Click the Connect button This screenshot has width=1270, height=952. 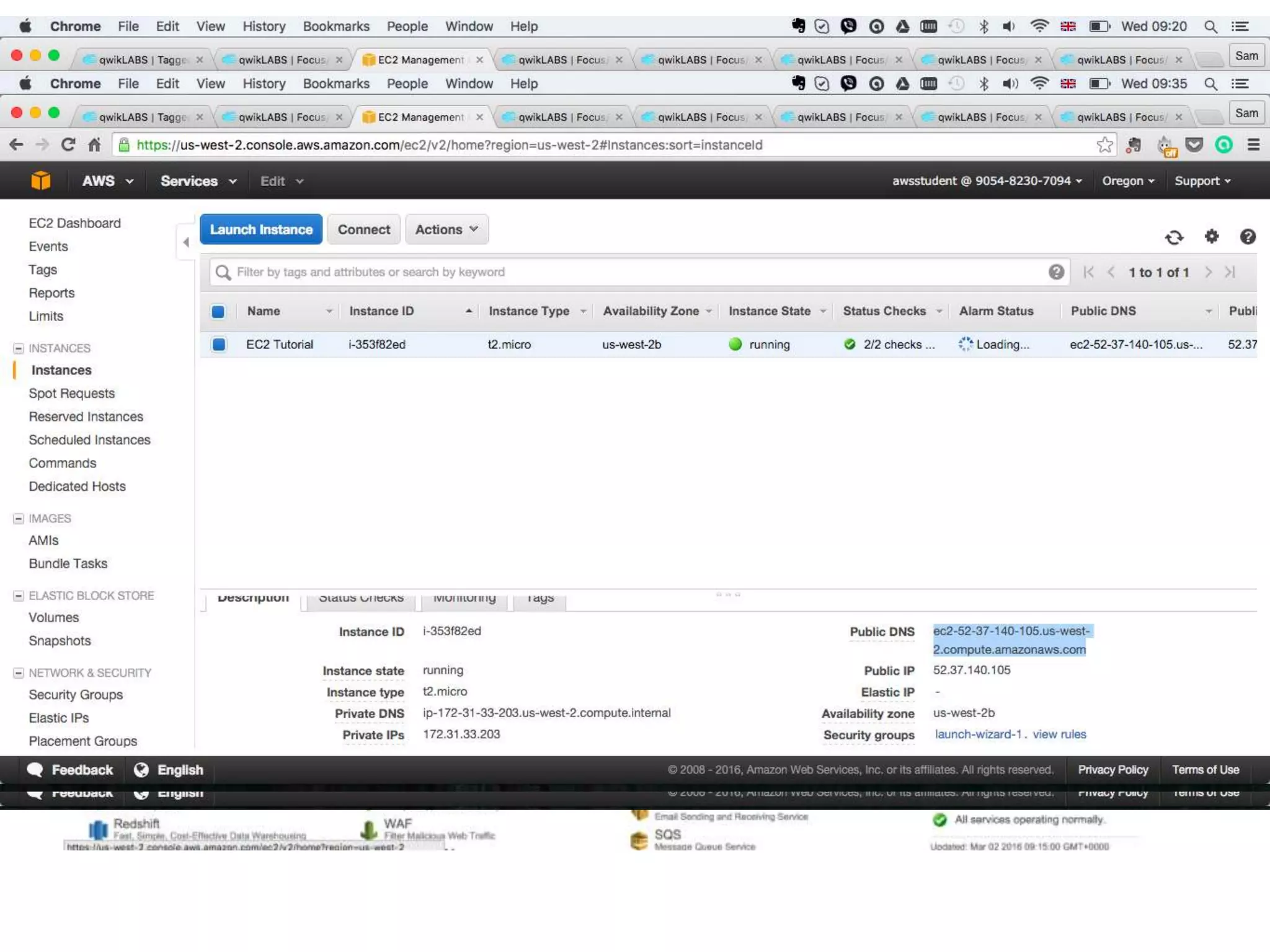[364, 229]
